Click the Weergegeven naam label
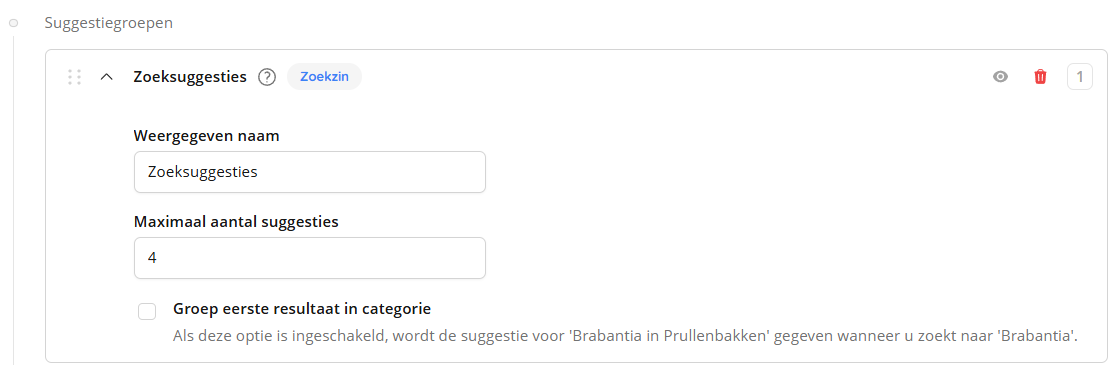This screenshot has height=365, width=1114. [207, 136]
